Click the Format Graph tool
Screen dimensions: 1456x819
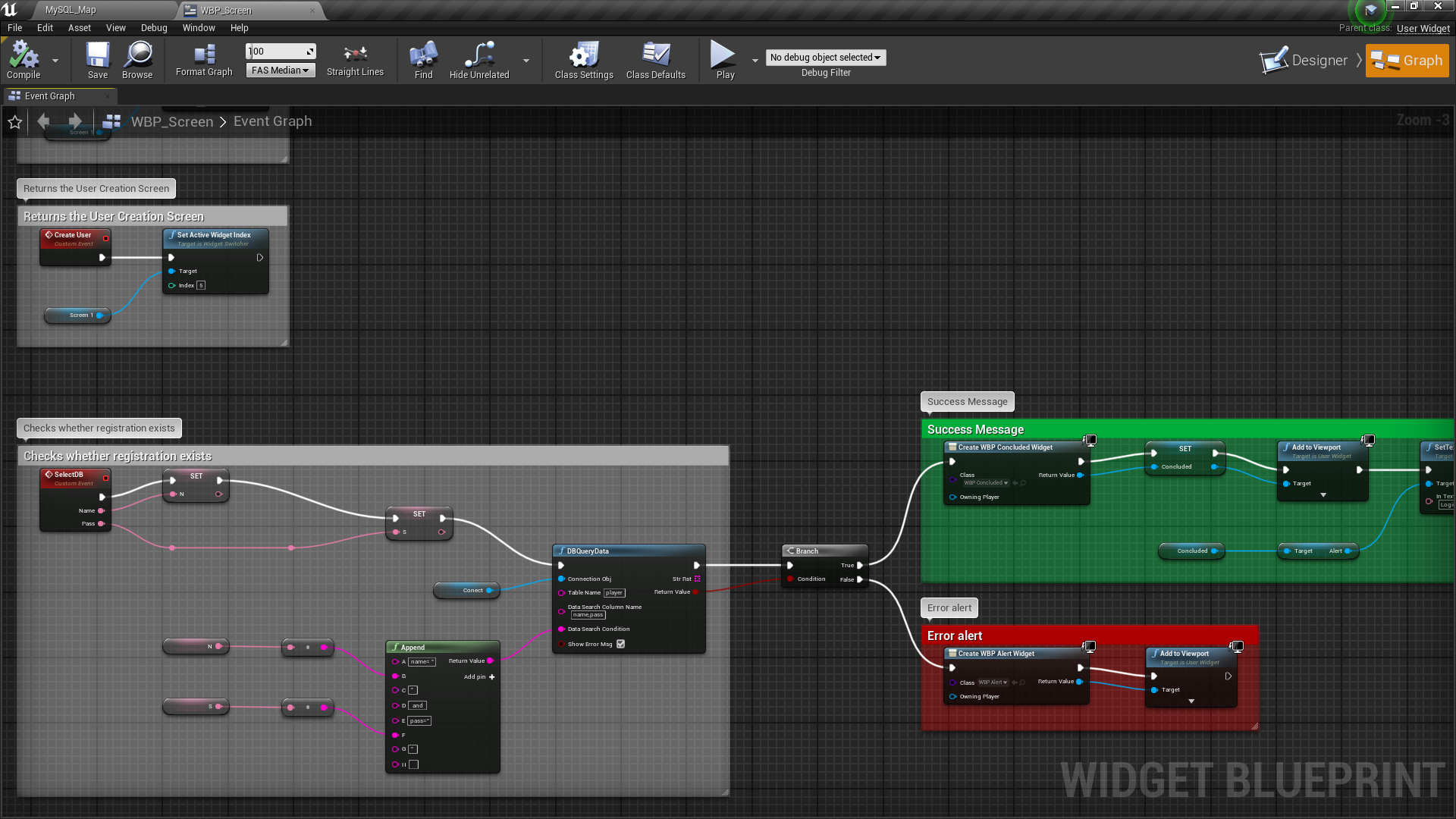[204, 60]
